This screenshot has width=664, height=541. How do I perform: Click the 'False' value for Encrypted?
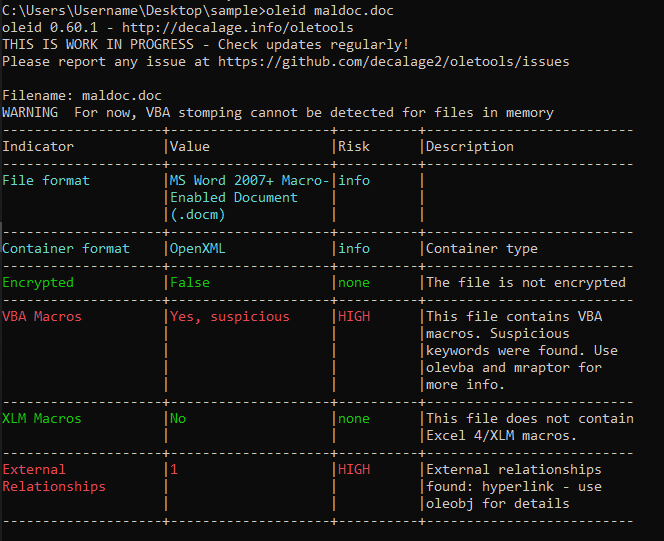(190, 283)
